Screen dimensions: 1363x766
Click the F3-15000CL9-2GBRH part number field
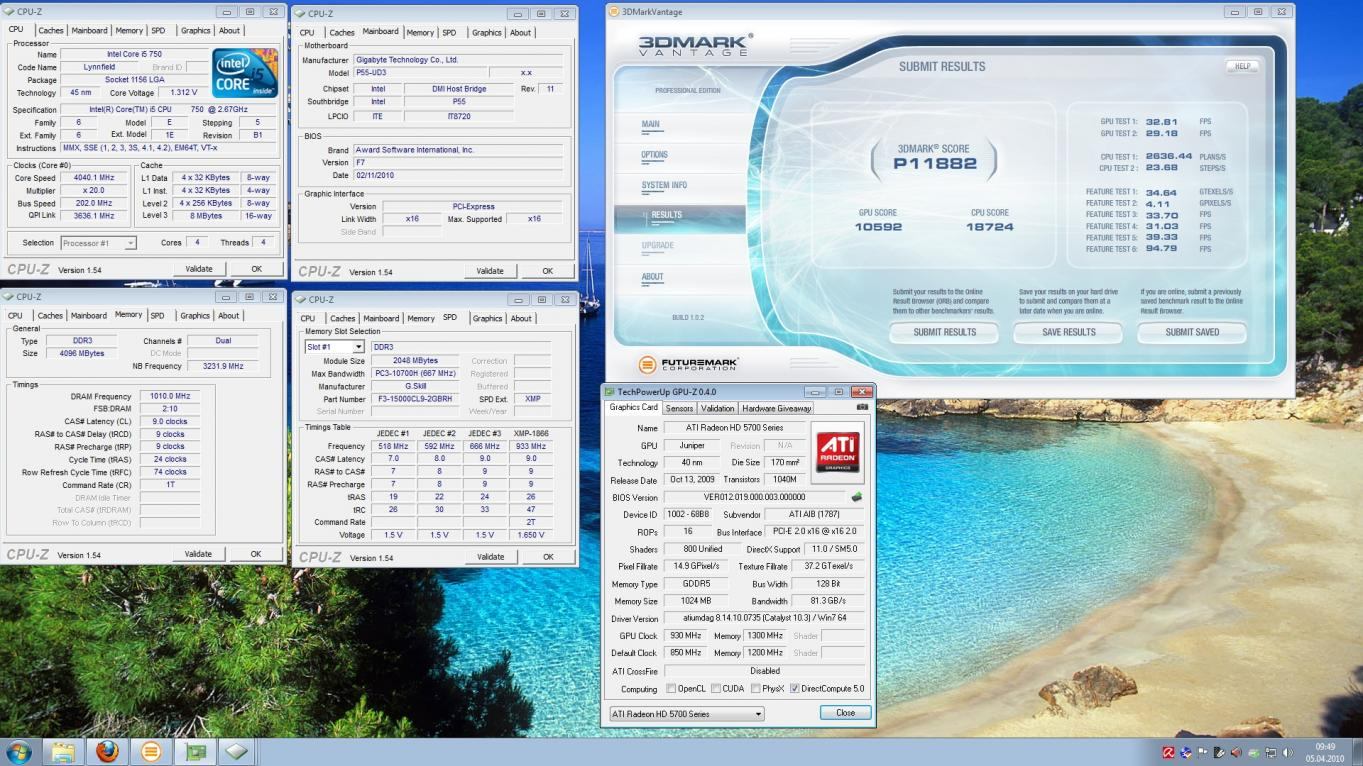point(415,399)
